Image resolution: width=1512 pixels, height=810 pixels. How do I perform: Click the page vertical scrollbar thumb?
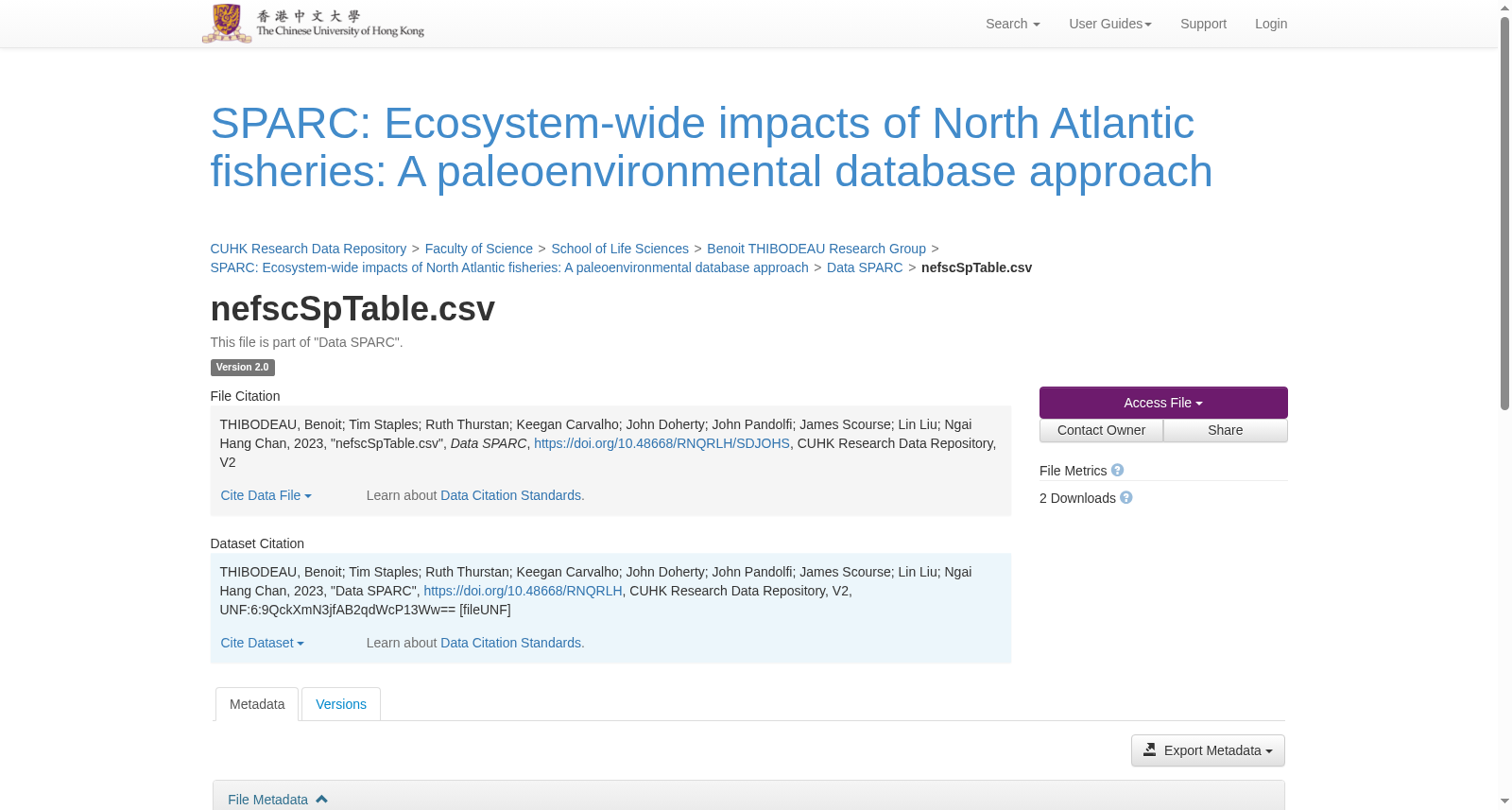[x=1504, y=213]
